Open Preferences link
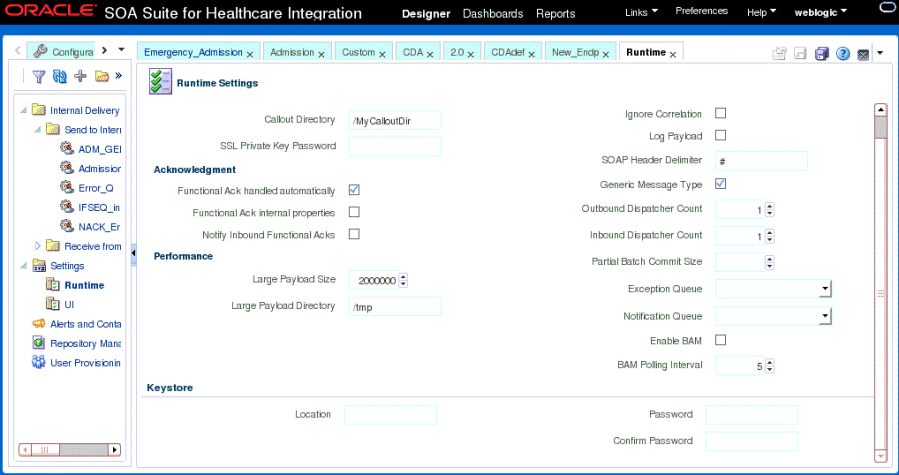This screenshot has width=899, height=475. (x=701, y=11)
